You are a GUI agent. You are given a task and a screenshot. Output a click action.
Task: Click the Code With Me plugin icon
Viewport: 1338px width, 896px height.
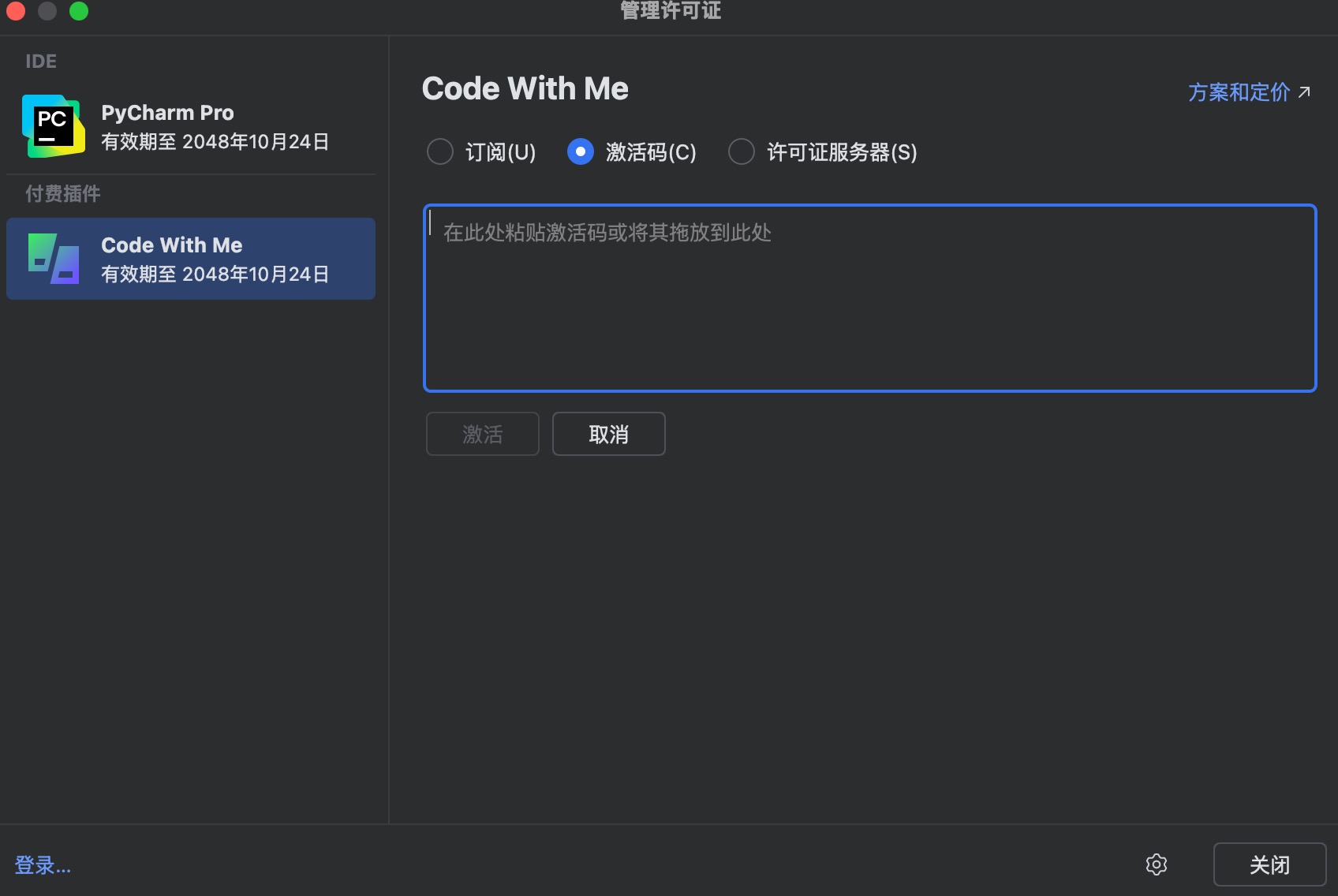(53, 259)
